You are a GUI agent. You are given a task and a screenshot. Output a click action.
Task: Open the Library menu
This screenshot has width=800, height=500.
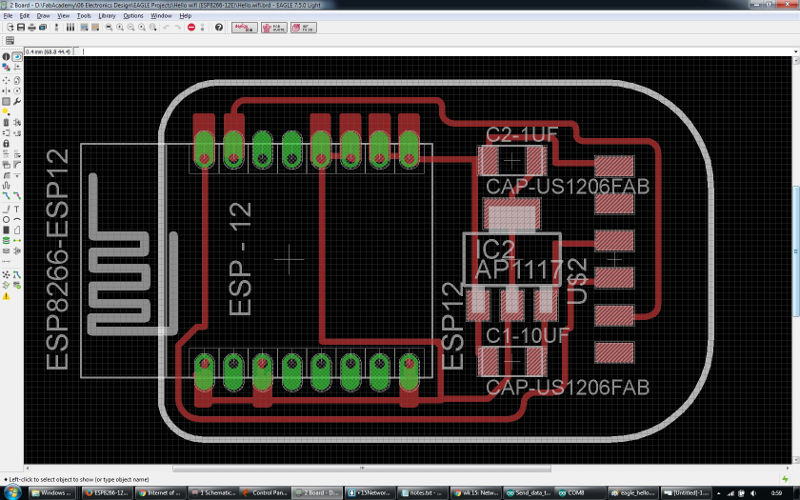pyautogui.click(x=107, y=16)
